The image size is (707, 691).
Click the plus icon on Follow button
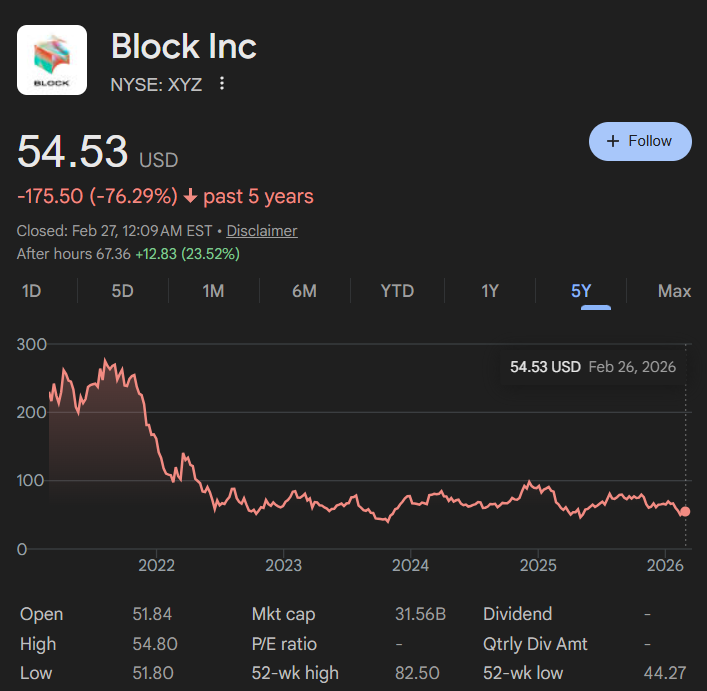coord(613,141)
